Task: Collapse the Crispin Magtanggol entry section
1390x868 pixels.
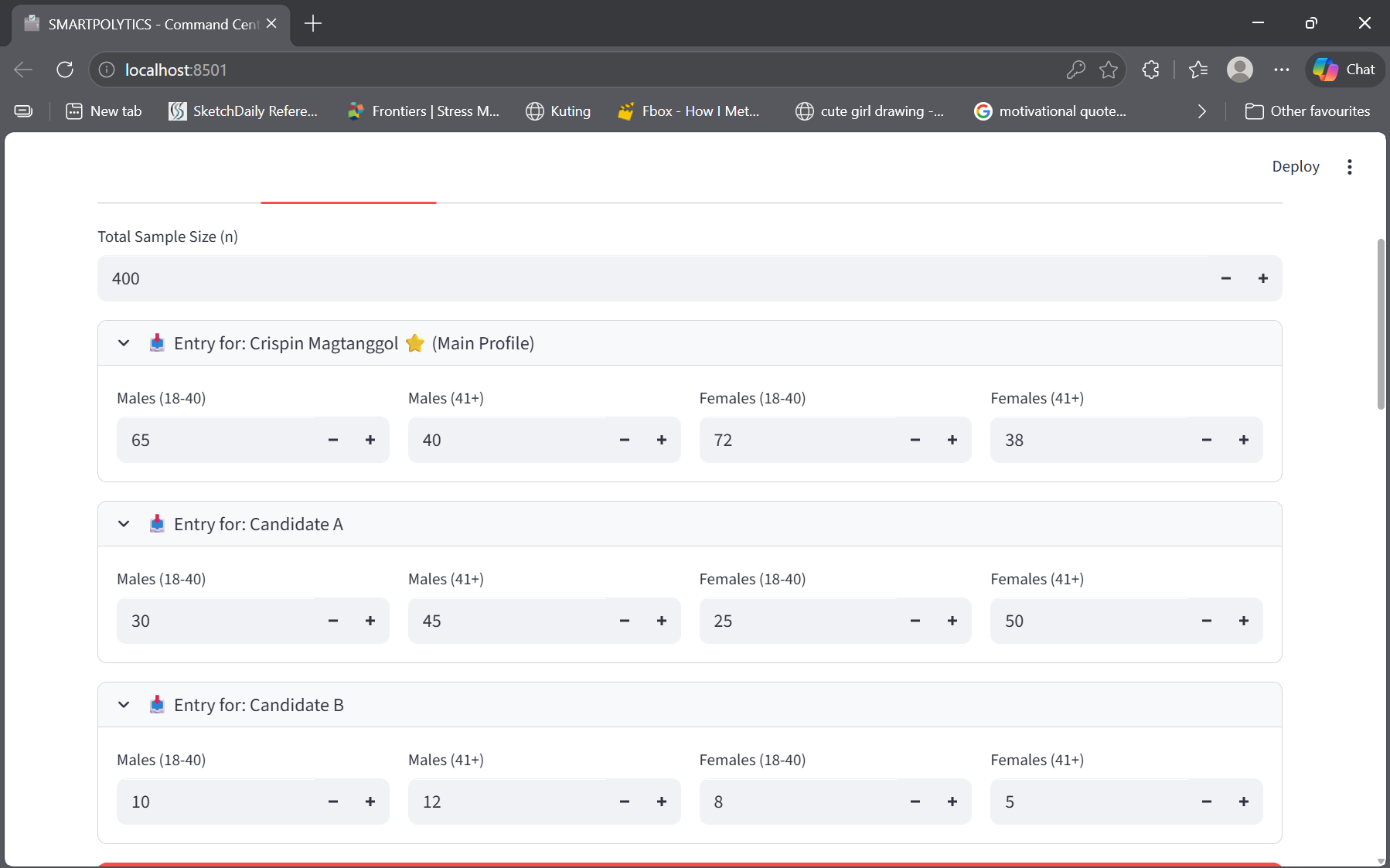Action: (124, 343)
